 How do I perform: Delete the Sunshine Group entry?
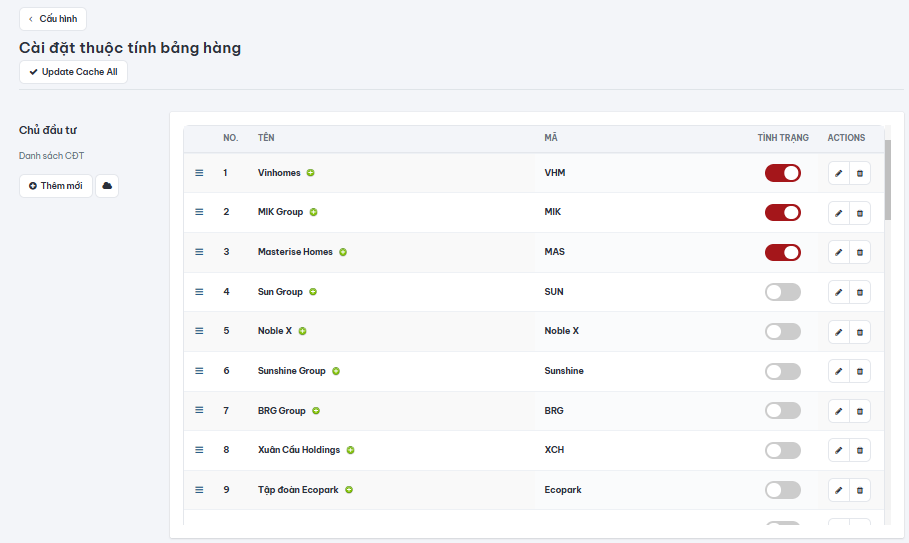click(860, 371)
